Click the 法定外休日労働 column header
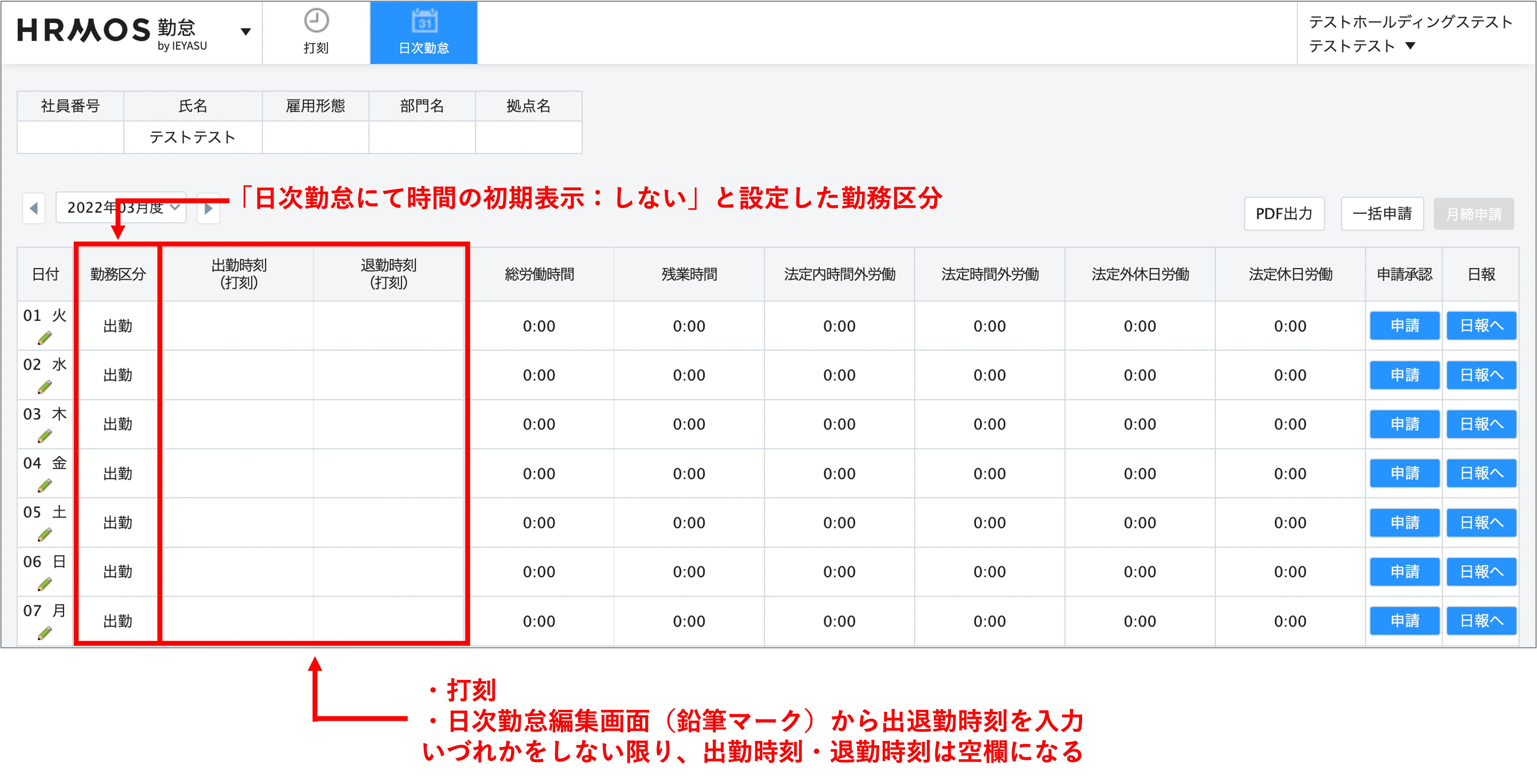1537x784 pixels. tap(1140, 274)
